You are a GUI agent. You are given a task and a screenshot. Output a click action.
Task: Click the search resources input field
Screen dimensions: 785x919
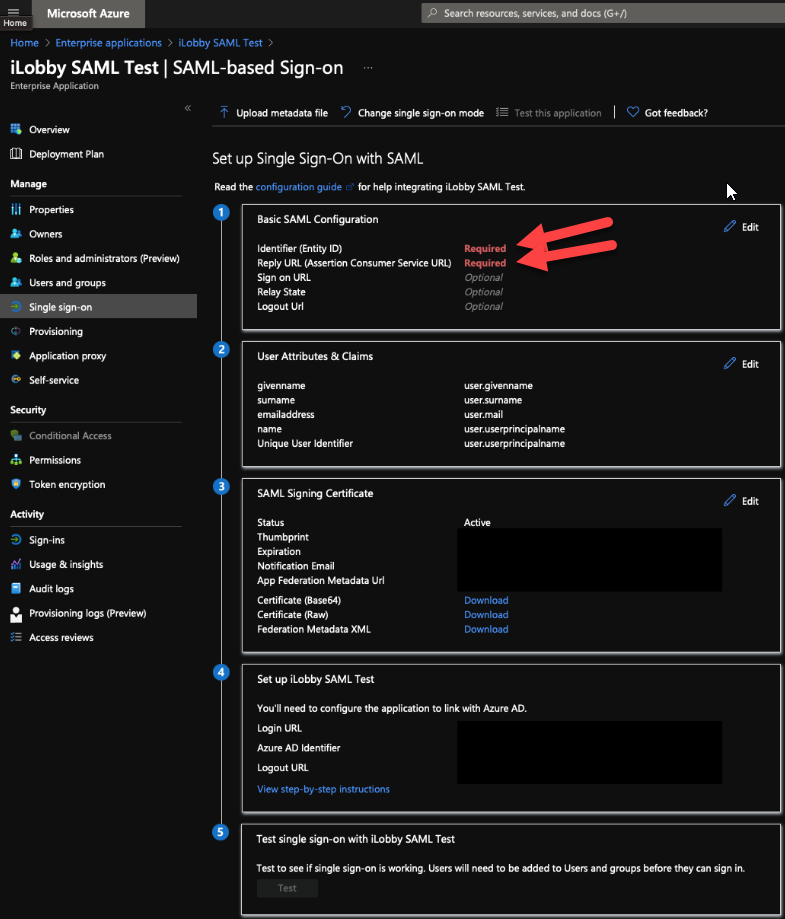[603, 13]
